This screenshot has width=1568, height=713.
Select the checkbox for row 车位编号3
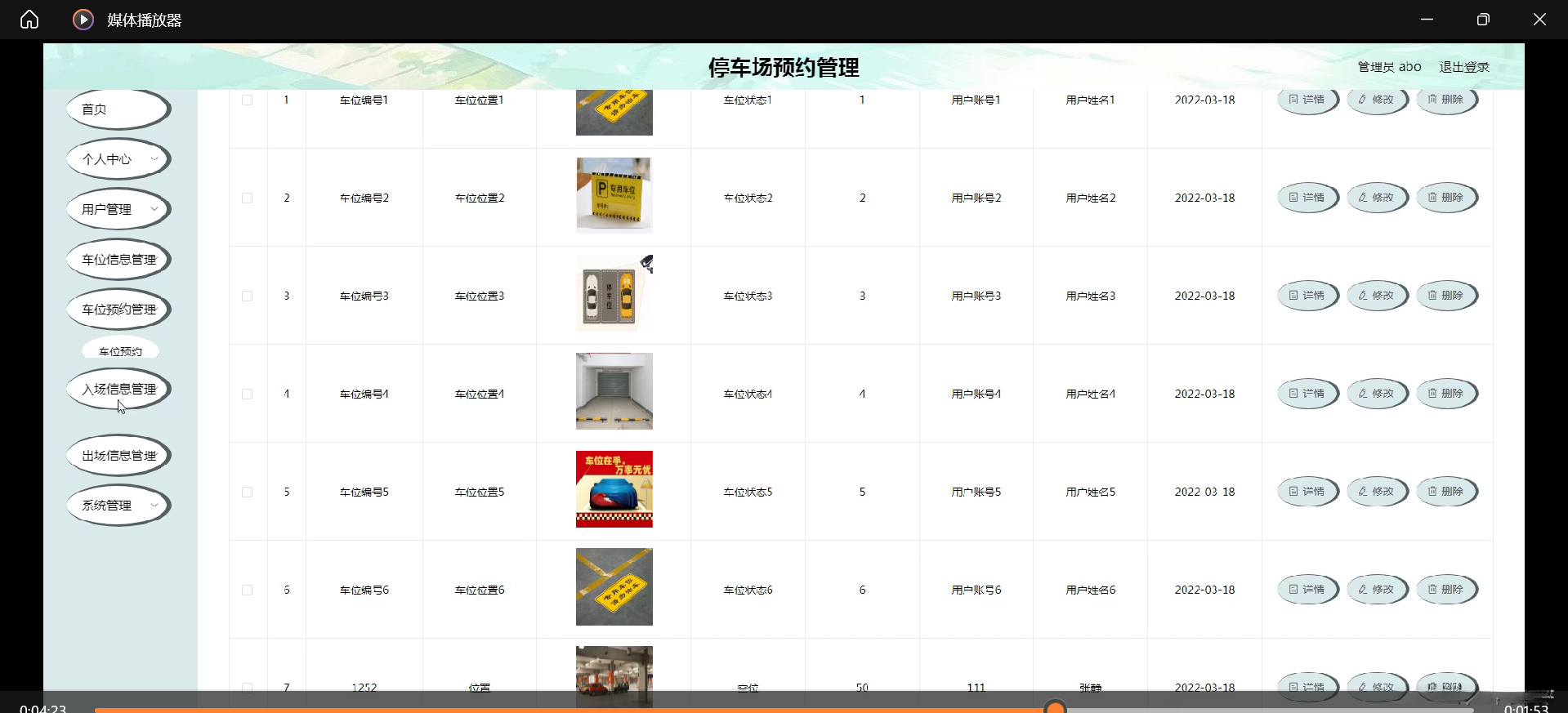click(x=248, y=296)
